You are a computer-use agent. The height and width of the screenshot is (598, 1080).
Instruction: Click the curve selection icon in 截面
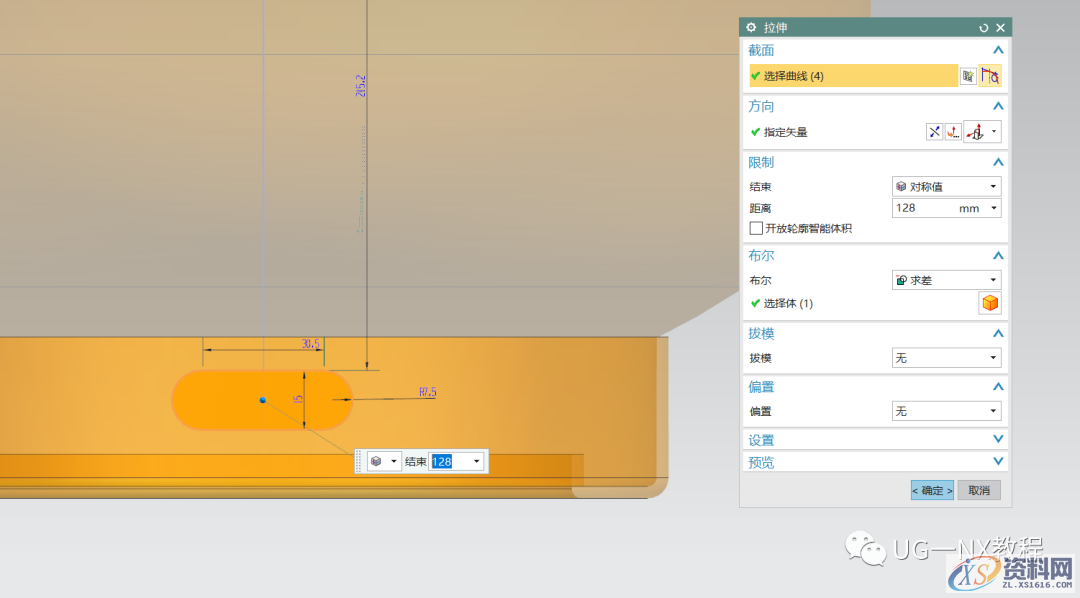click(990, 76)
